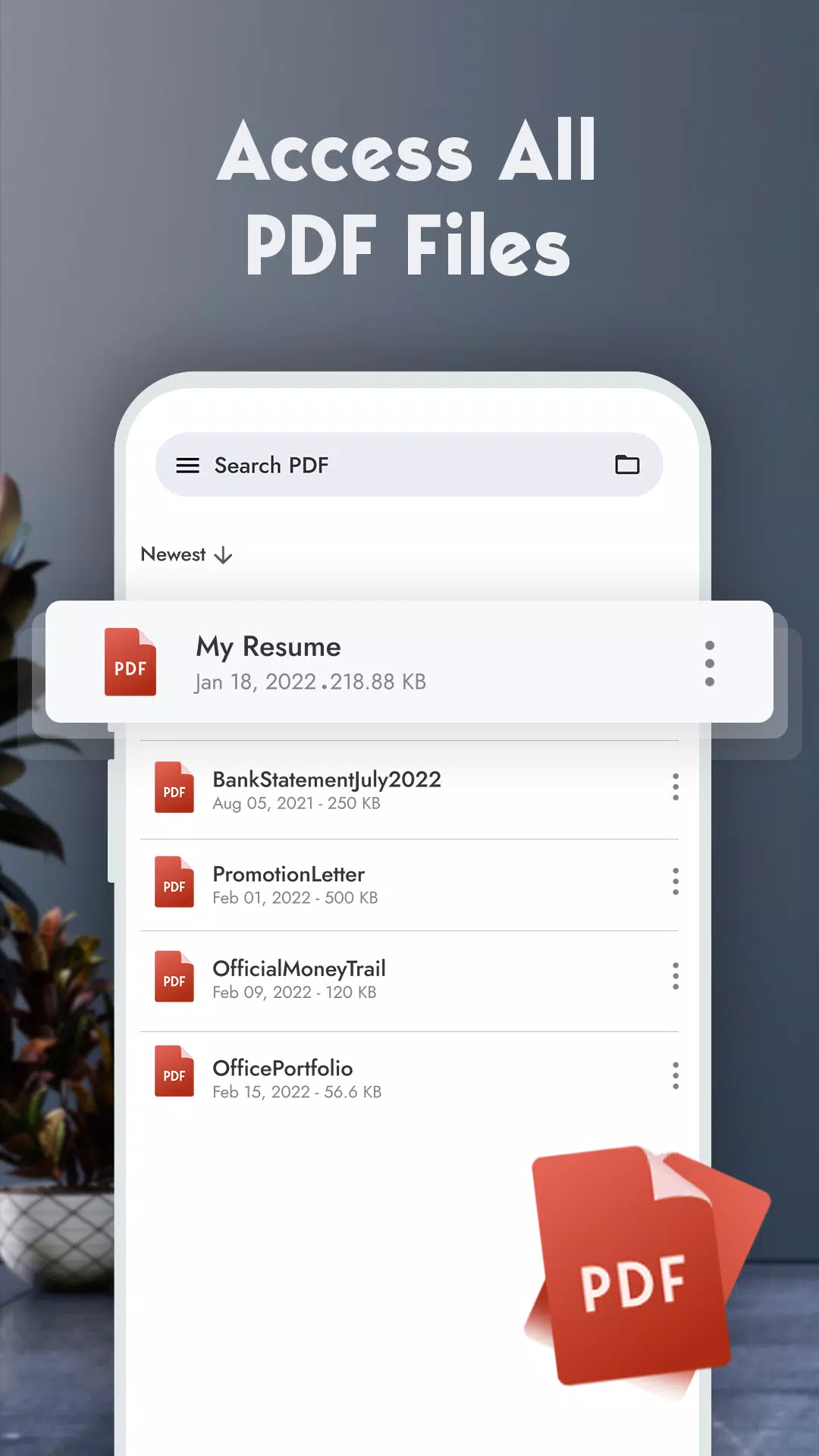Open PromotionLetter more options menu

pos(676,881)
